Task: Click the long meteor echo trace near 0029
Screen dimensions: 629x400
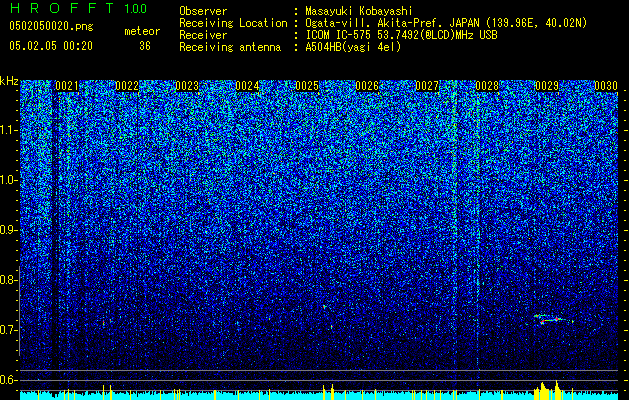Action: click(x=554, y=319)
